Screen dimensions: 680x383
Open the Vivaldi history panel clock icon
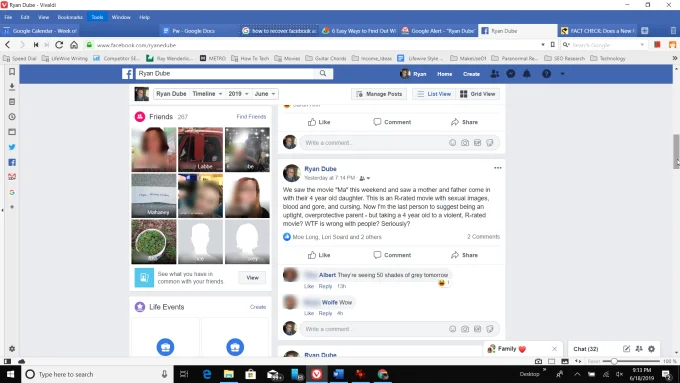pos(12,117)
